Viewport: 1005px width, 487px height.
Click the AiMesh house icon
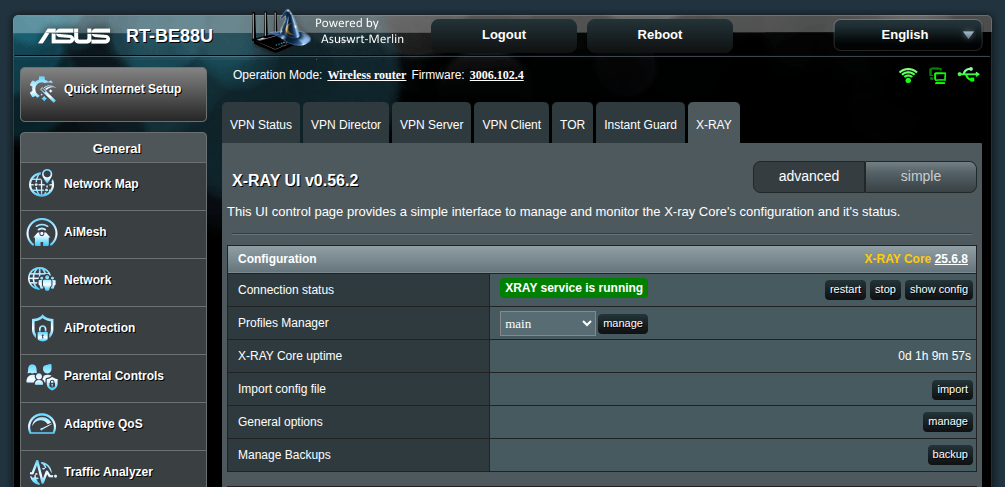42,232
